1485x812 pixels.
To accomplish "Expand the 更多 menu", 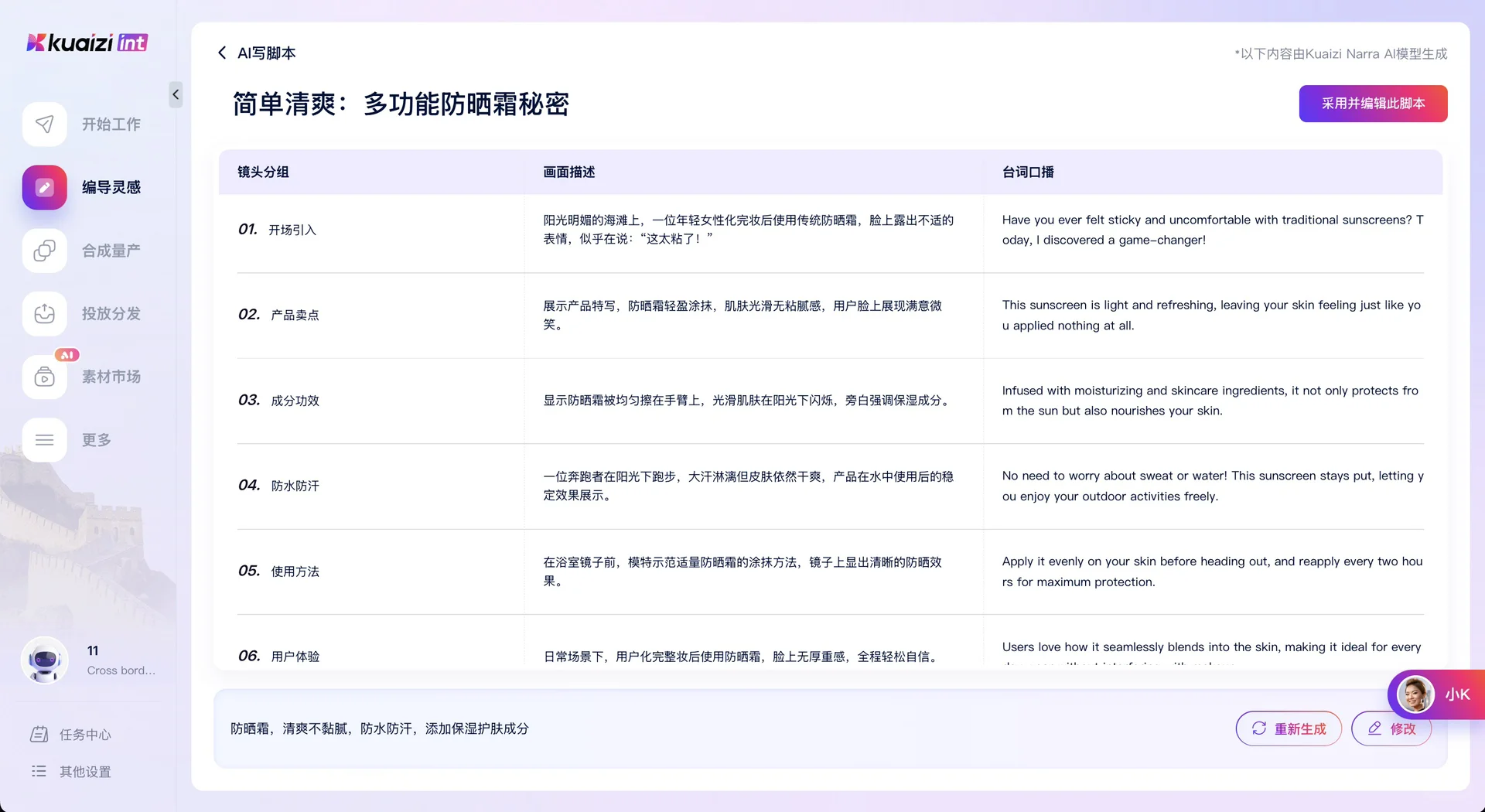I will pyautogui.click(x=44, y=439).
